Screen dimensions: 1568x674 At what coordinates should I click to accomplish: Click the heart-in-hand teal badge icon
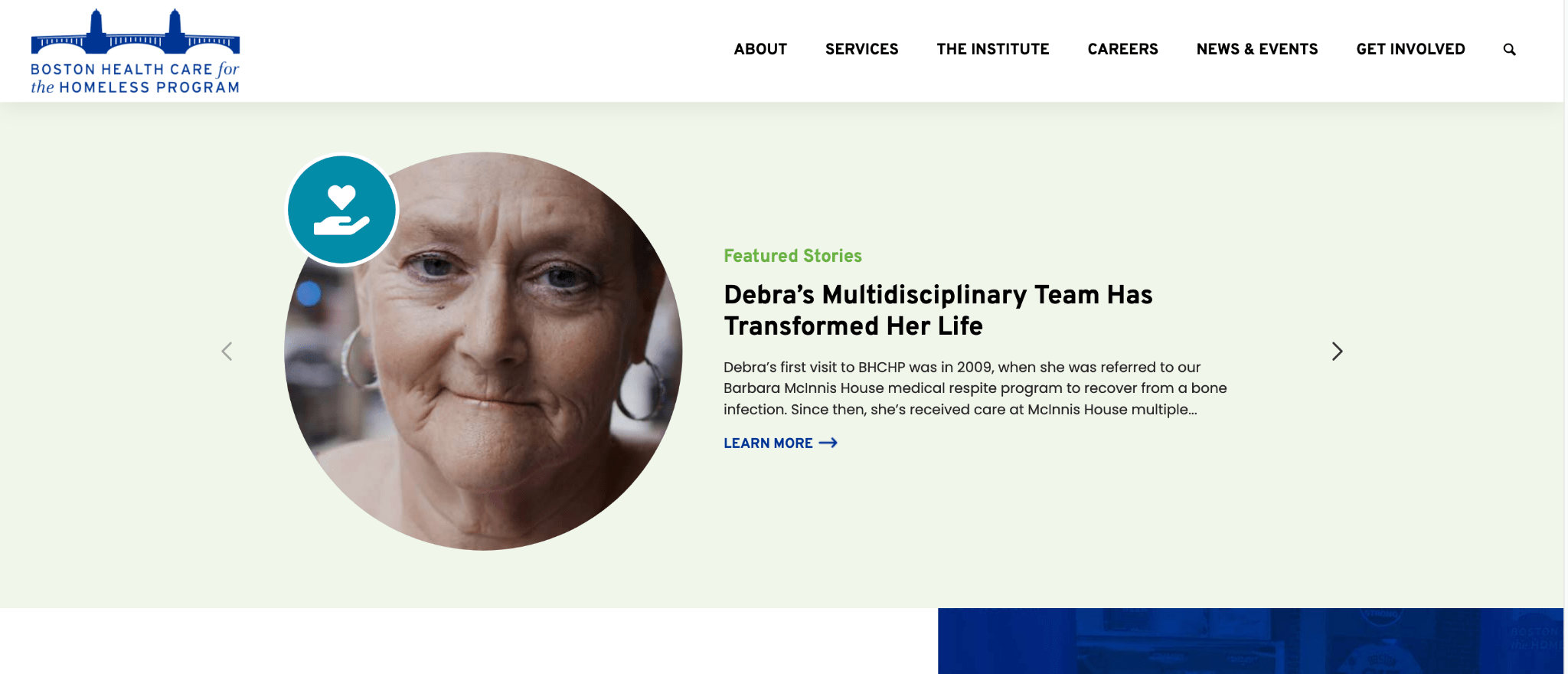point(341,210)
